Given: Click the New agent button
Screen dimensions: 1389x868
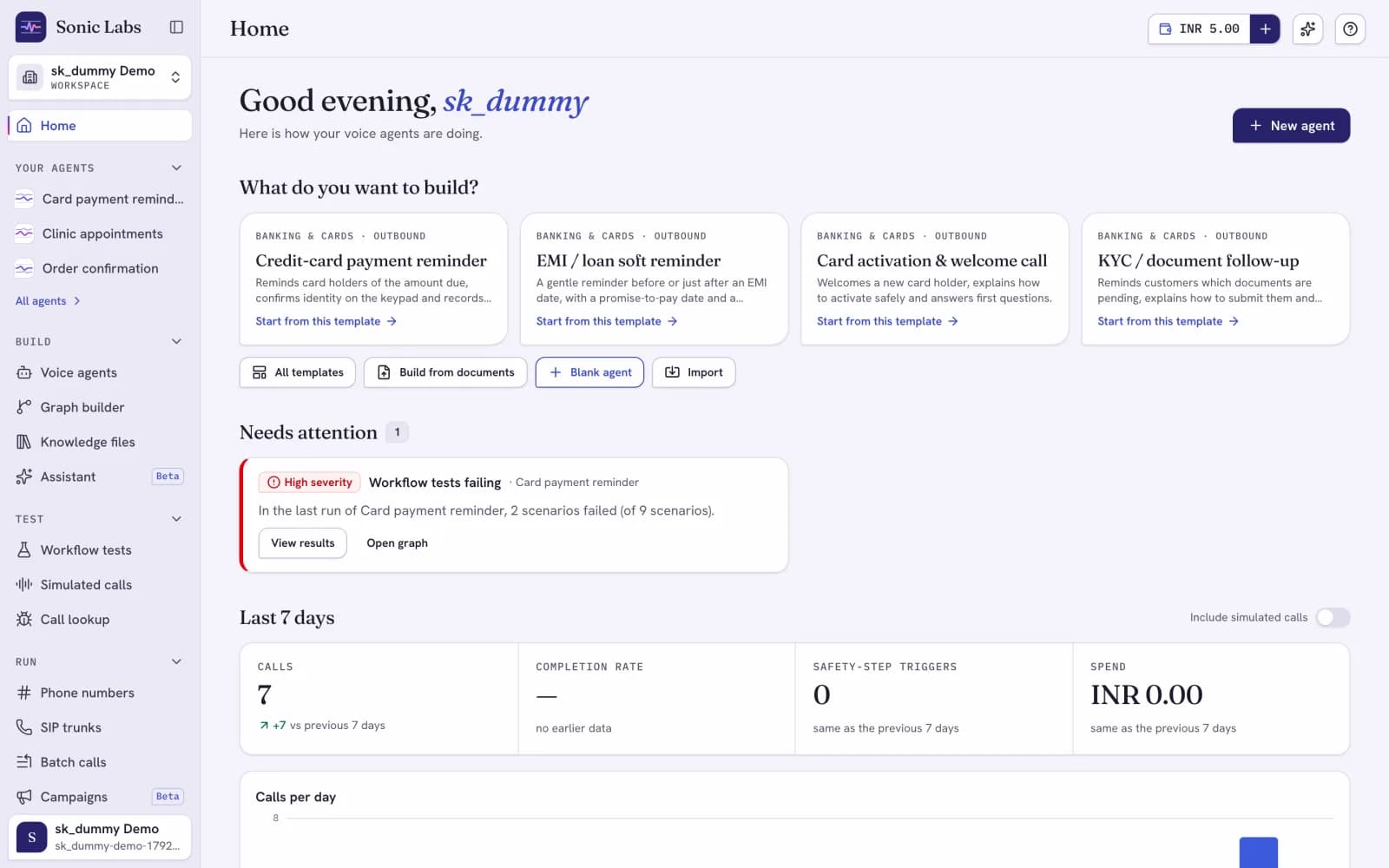Looking at the screenshot, I should click(1291, 126).
